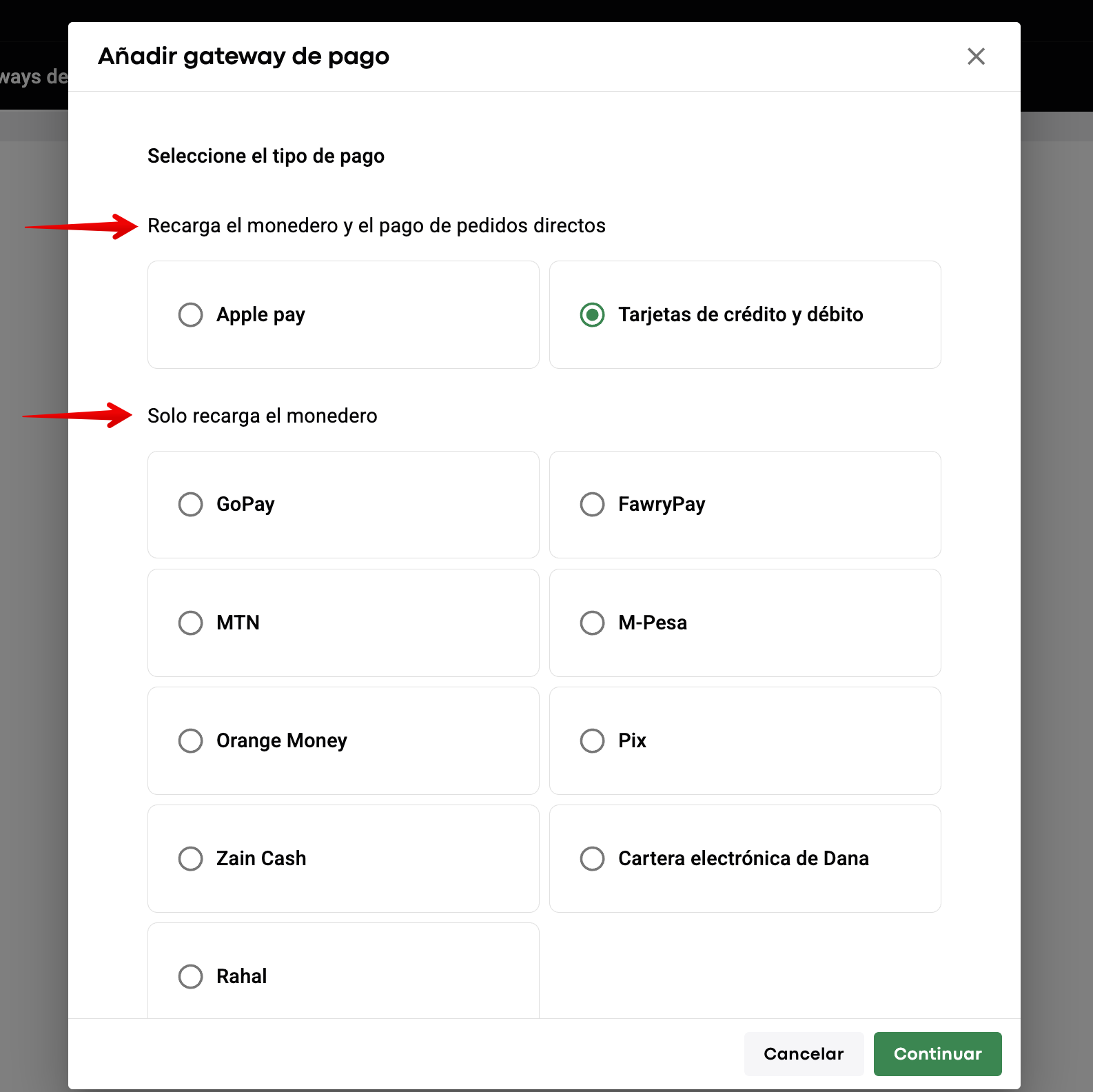The height and width of the screenshot is (1092, 1093).
Task: Choose Cartera electrónica de Dana radio button
Action: pyautogui.click(x=592, y=859)
